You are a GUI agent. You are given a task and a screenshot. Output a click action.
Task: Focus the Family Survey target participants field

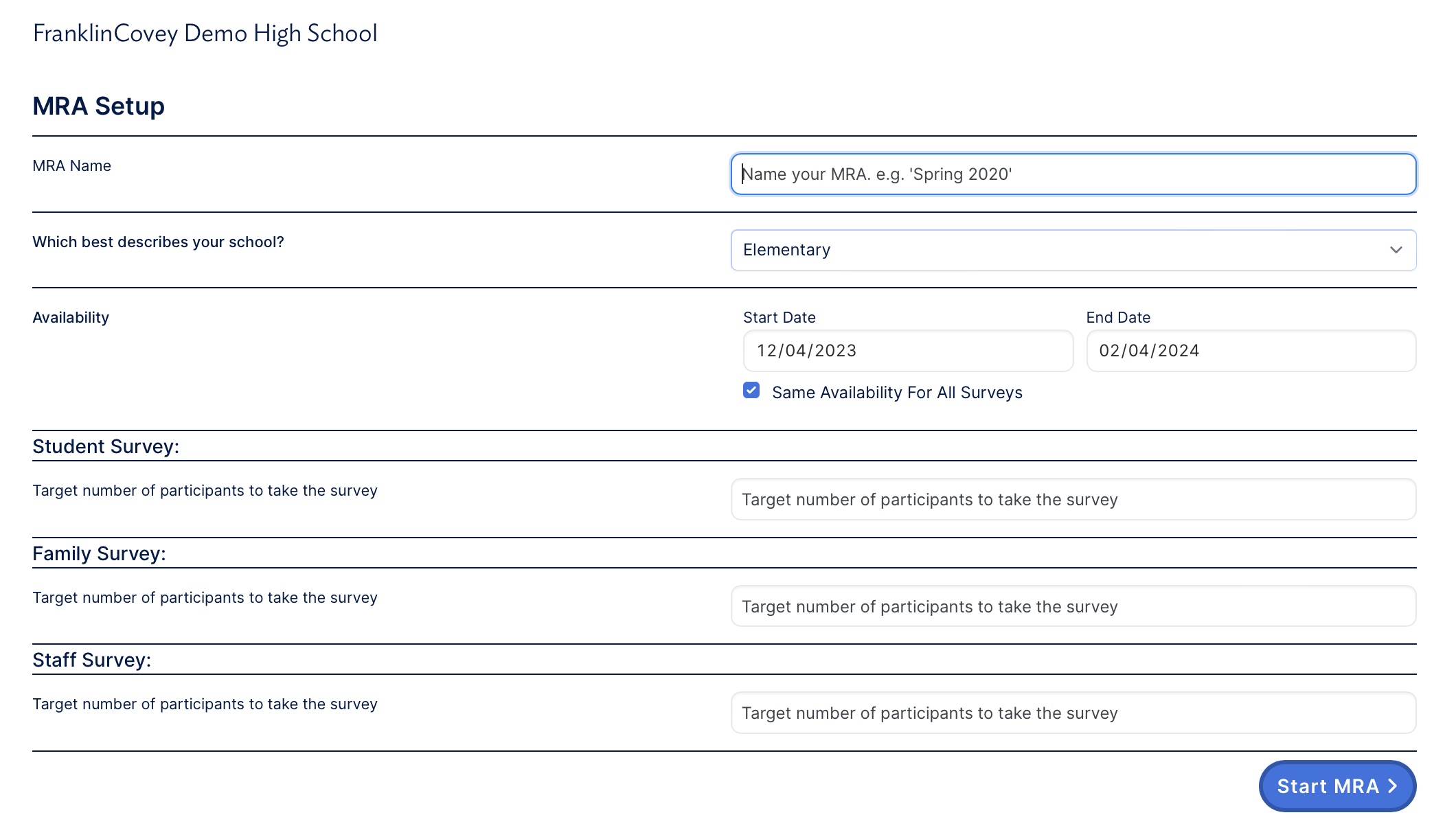tap(1073, 607)
